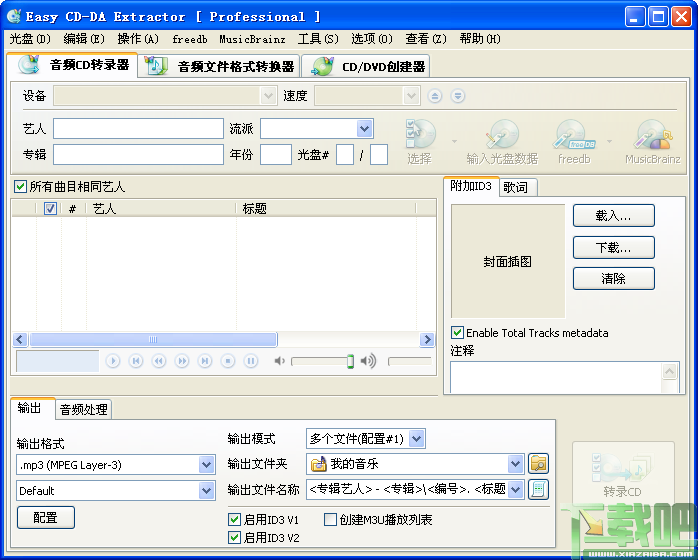Open the 工具(S) menu
The height and width of the screenshot is (560, 698).
tap(318, 39)
